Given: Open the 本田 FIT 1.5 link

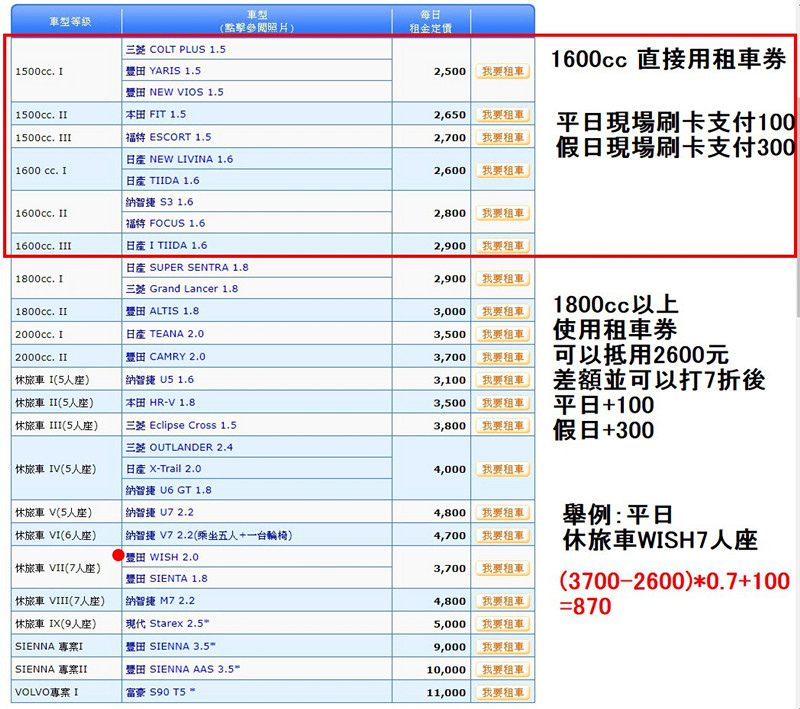Looking at the screenshot, I should (156, 114).
